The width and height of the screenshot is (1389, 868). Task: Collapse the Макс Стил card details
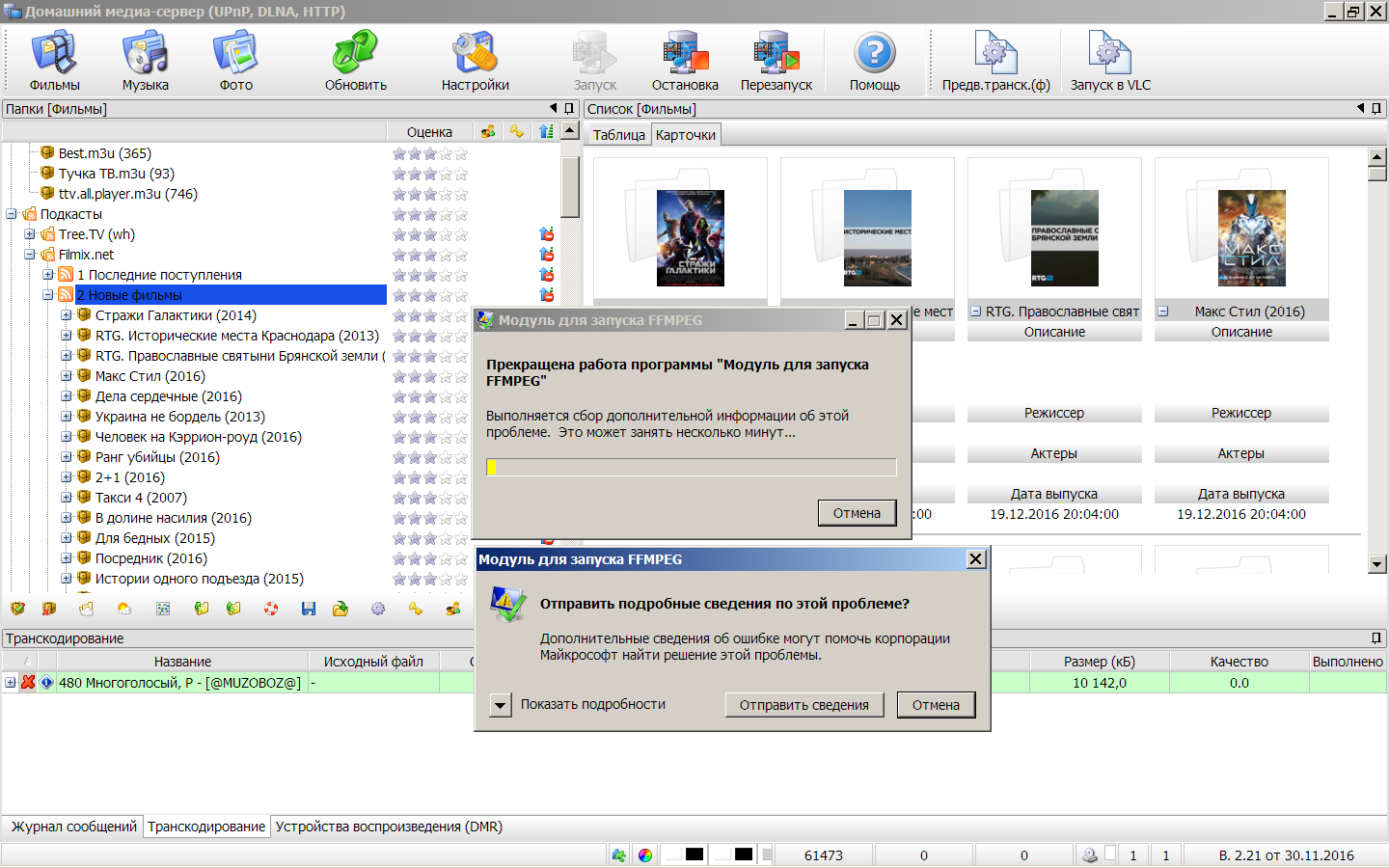[x=1163, y=312]
